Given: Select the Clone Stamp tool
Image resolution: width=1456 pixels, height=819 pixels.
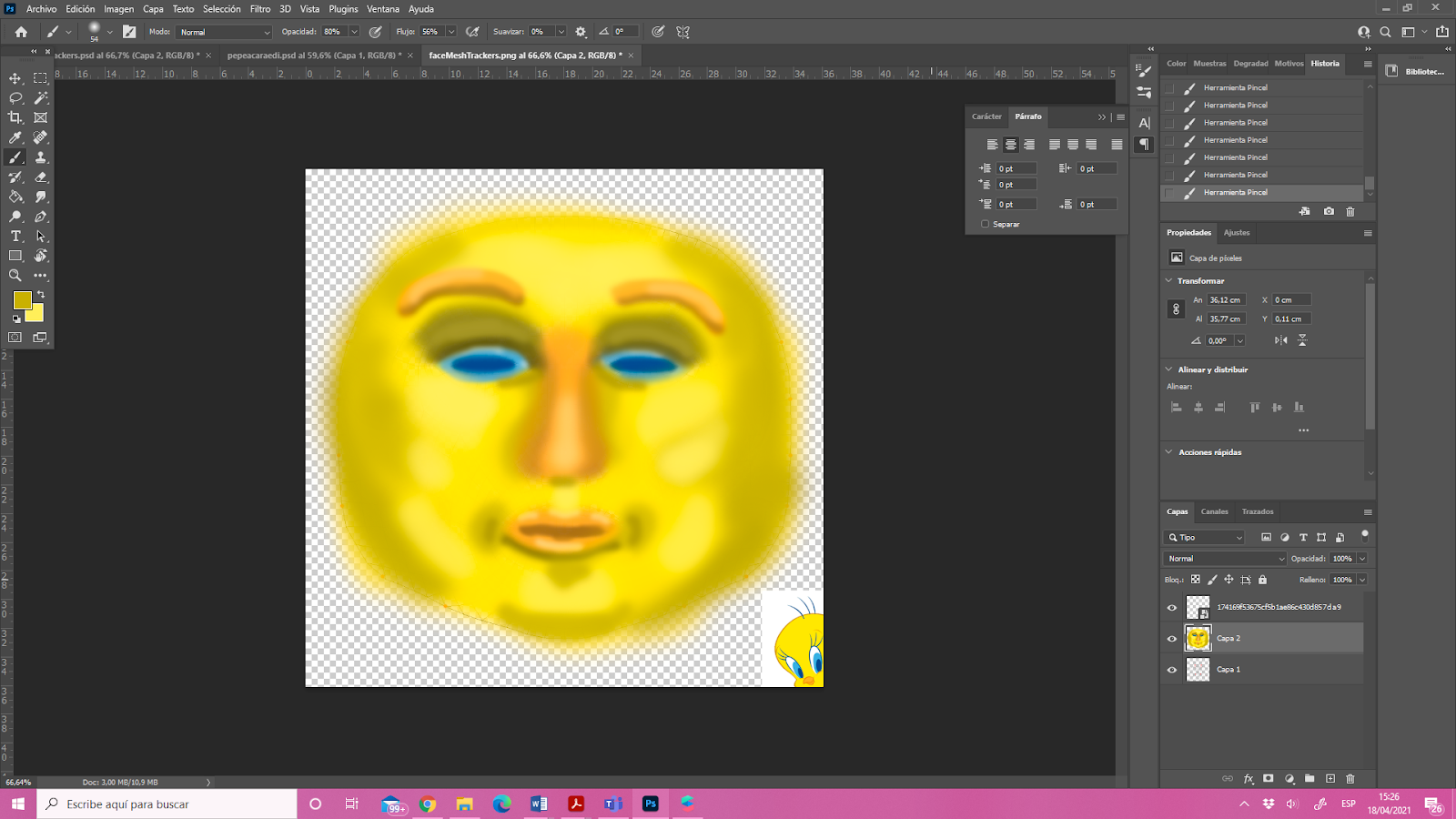Looking at the screenshot, I should pyautogui.click(x=41, y=157).
